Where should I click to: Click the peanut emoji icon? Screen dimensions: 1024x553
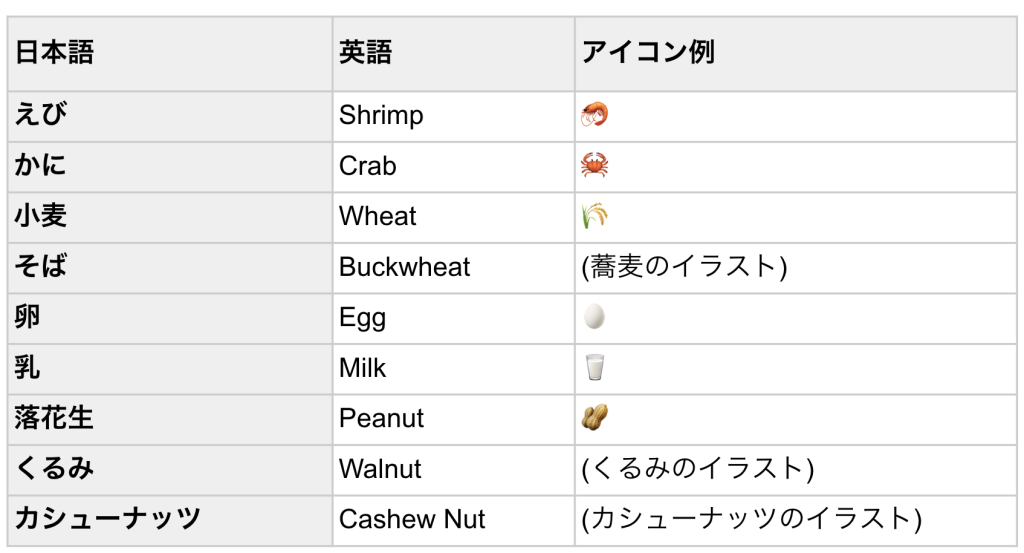click(595, 418)
